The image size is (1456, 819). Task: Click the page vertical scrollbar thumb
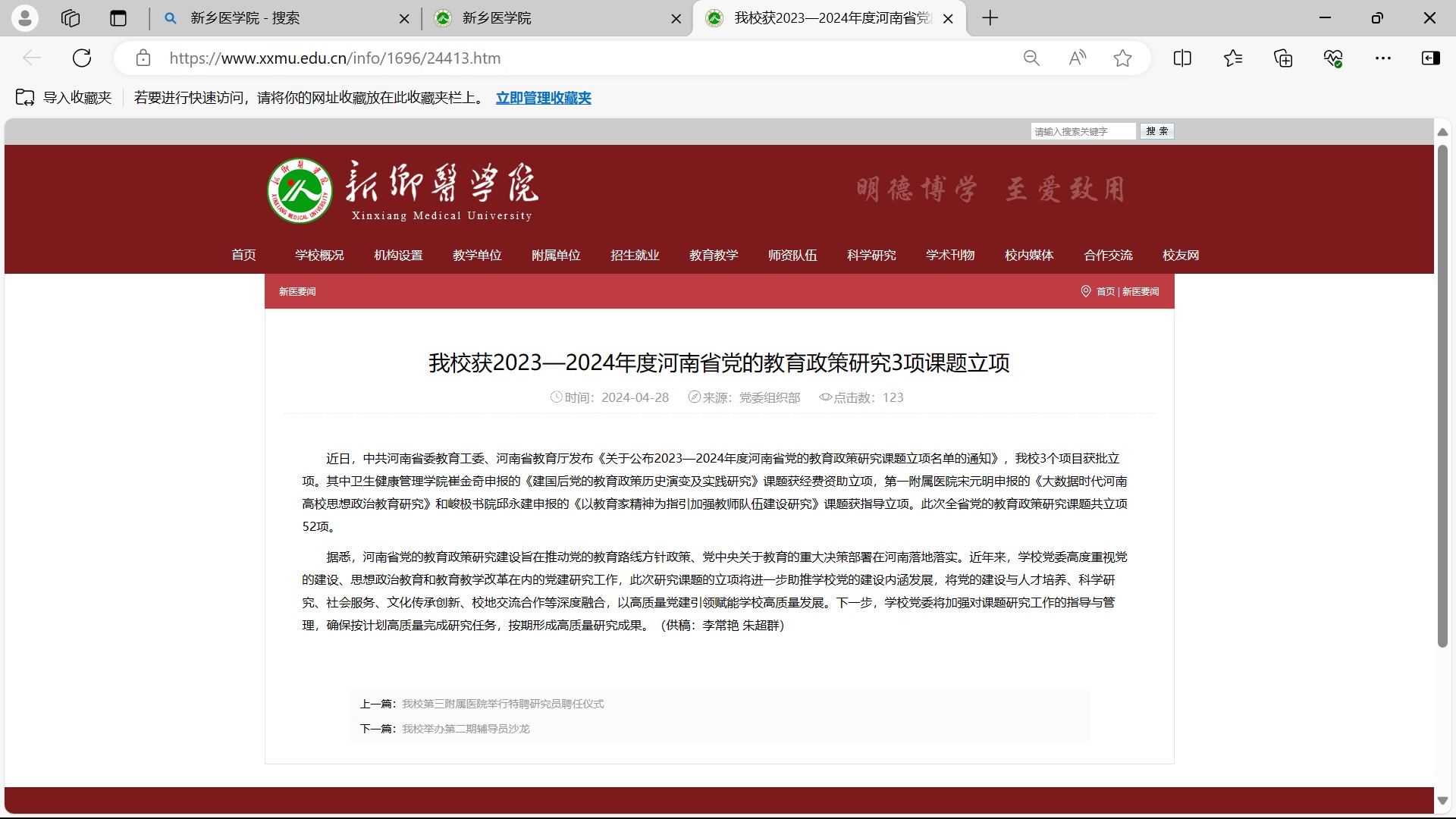[x=1442, y=394]
